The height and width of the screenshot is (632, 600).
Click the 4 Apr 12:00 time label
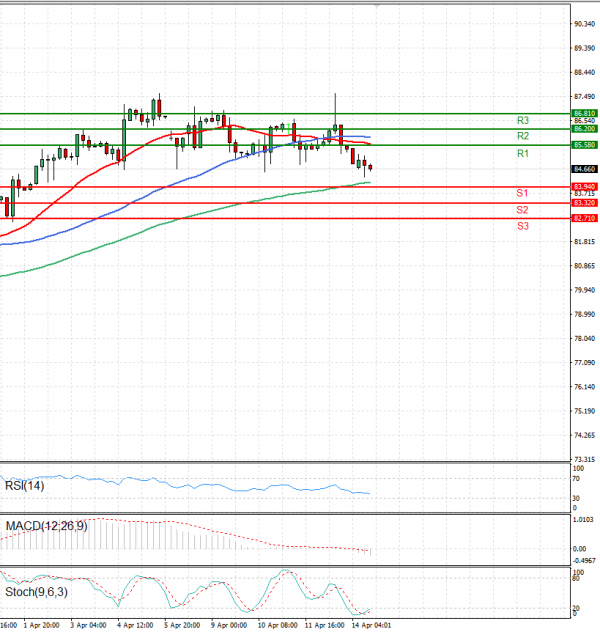(135, 626)
